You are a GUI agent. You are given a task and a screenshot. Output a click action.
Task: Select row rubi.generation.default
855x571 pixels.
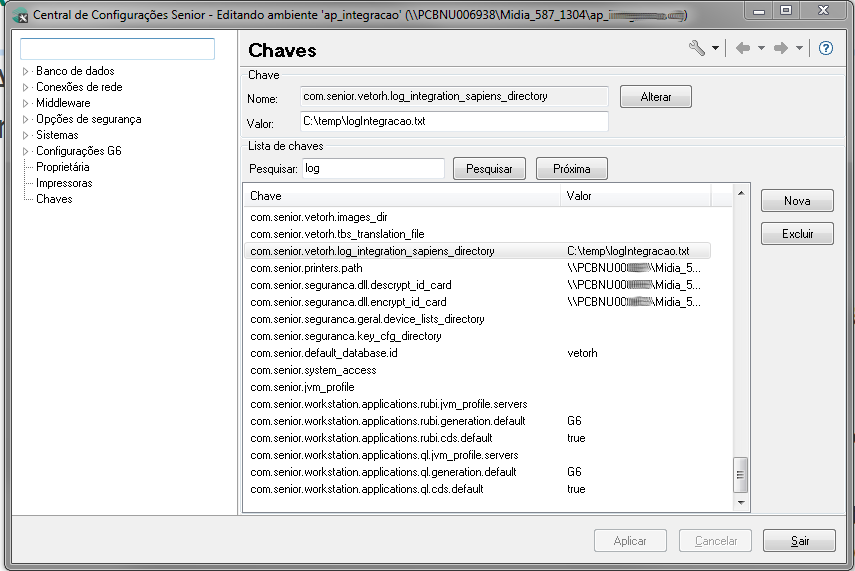click(477, 421)
